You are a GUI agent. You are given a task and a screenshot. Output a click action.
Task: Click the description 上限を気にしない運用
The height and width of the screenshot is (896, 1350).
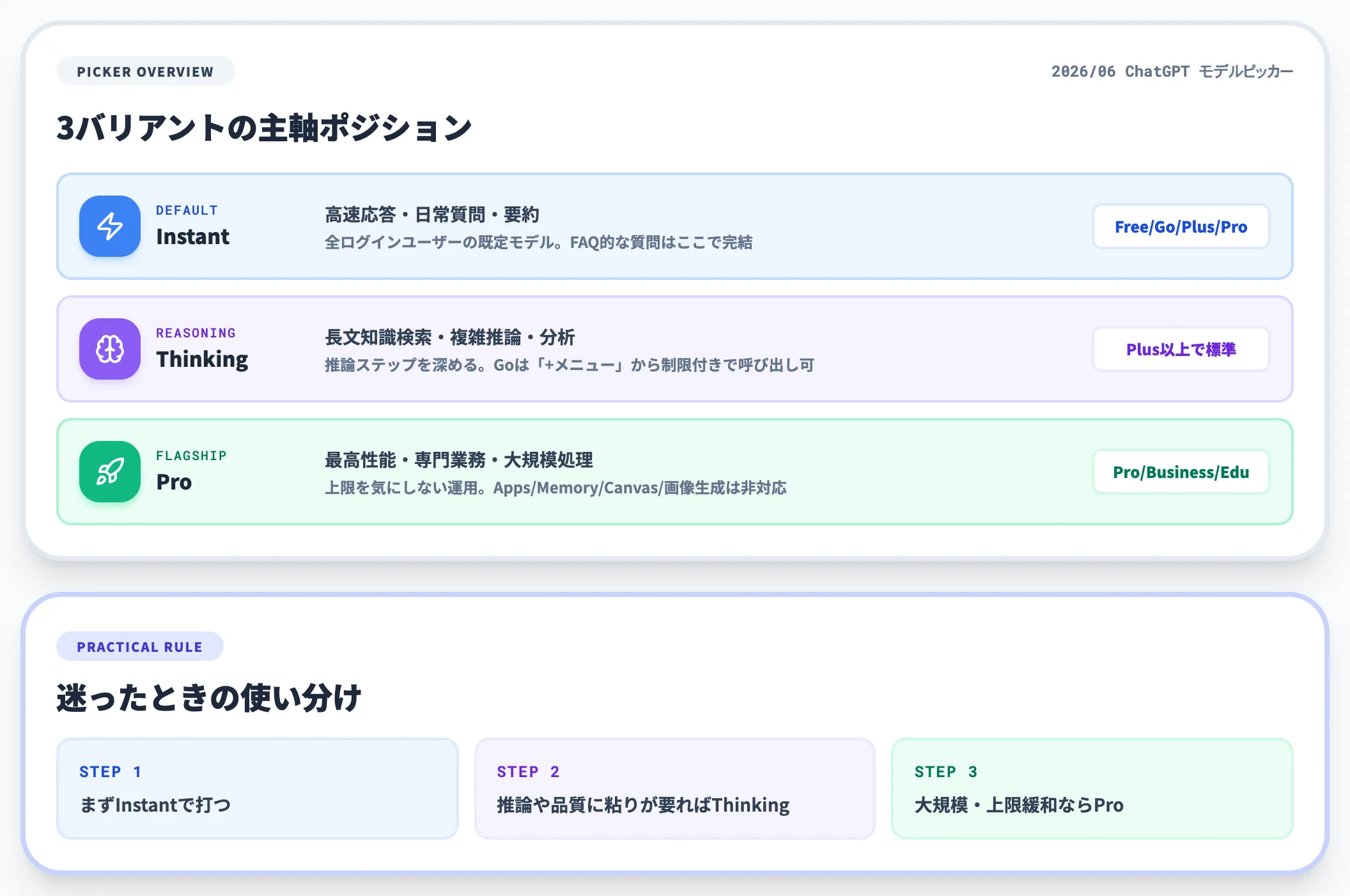pyautogui.click(x=555, y=488)
